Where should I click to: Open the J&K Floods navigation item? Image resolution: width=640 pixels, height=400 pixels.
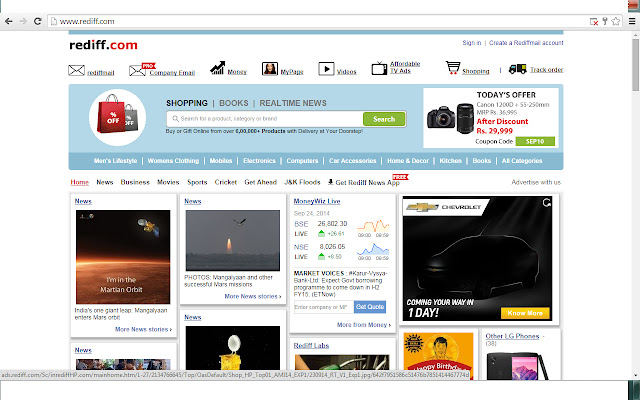(x=302, y=182)
